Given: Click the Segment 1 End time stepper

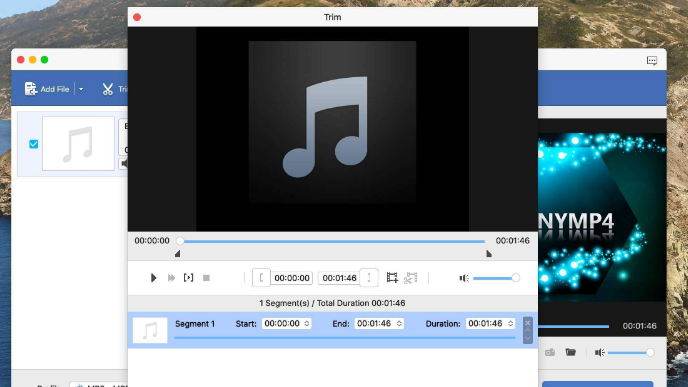Looking at the screenshot, I should (x=399, y=323).
